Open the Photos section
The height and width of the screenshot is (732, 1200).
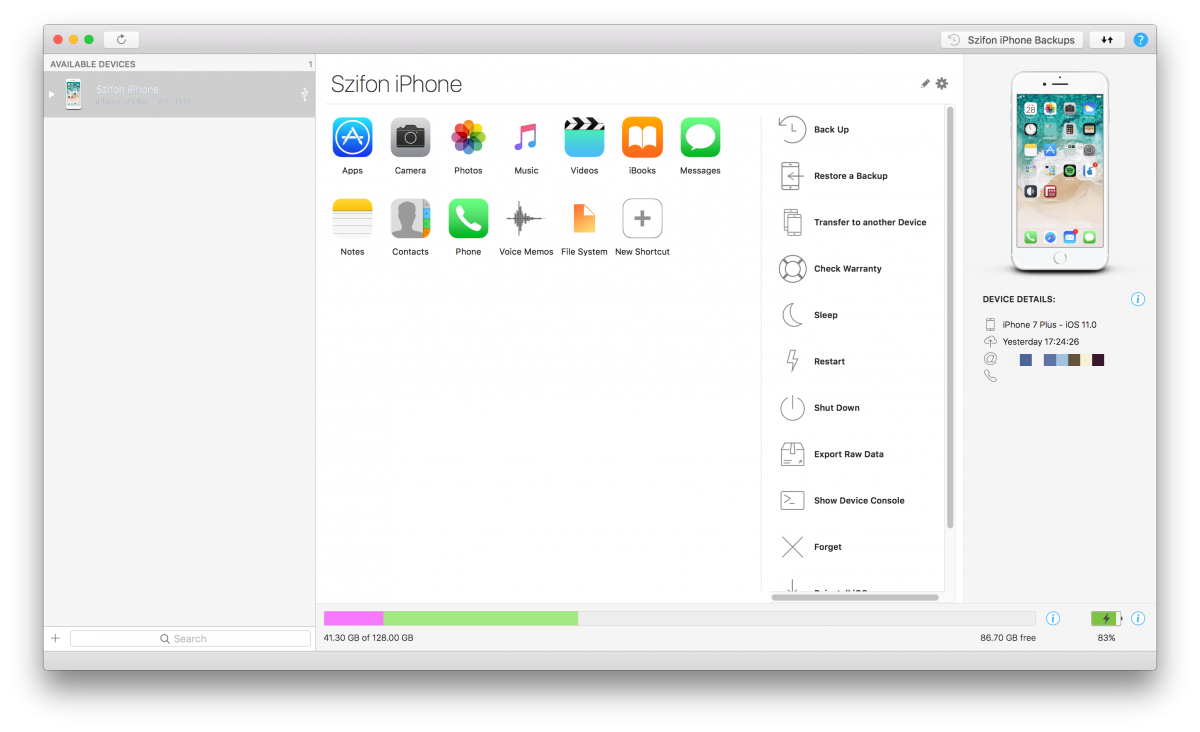pos(468,138)
